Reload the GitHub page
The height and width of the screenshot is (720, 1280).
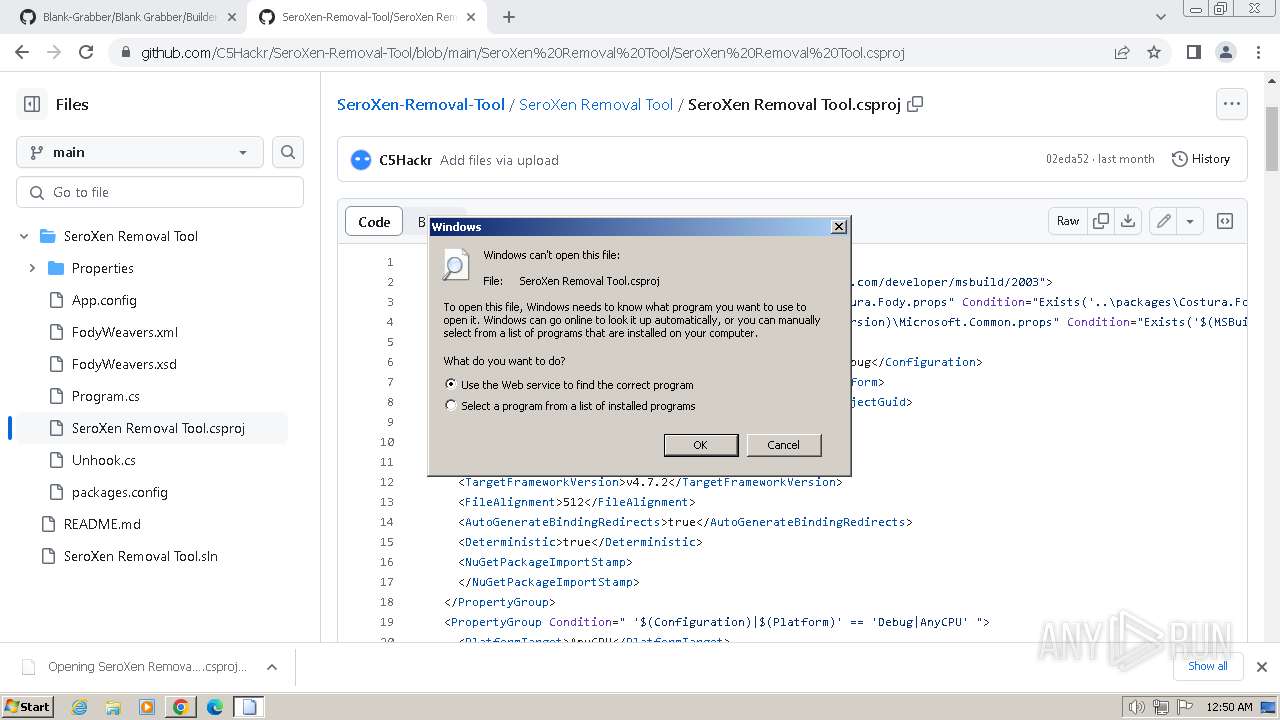coord(86,52)
